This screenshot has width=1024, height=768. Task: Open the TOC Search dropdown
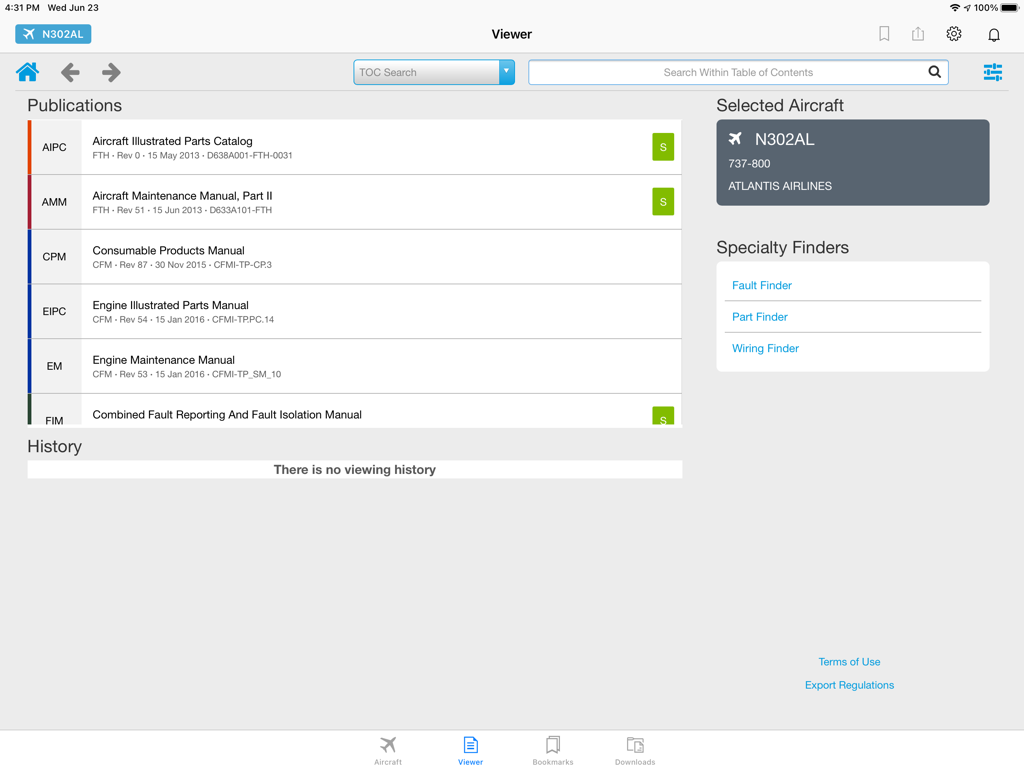coord(506,72)
